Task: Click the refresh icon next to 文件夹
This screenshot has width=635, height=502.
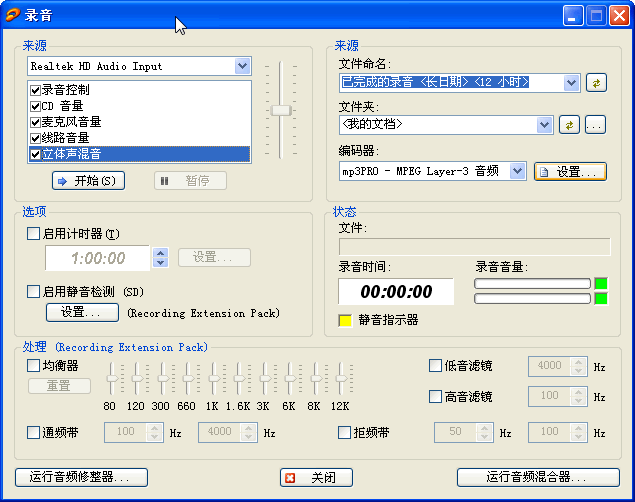Action: coord(569,125)
